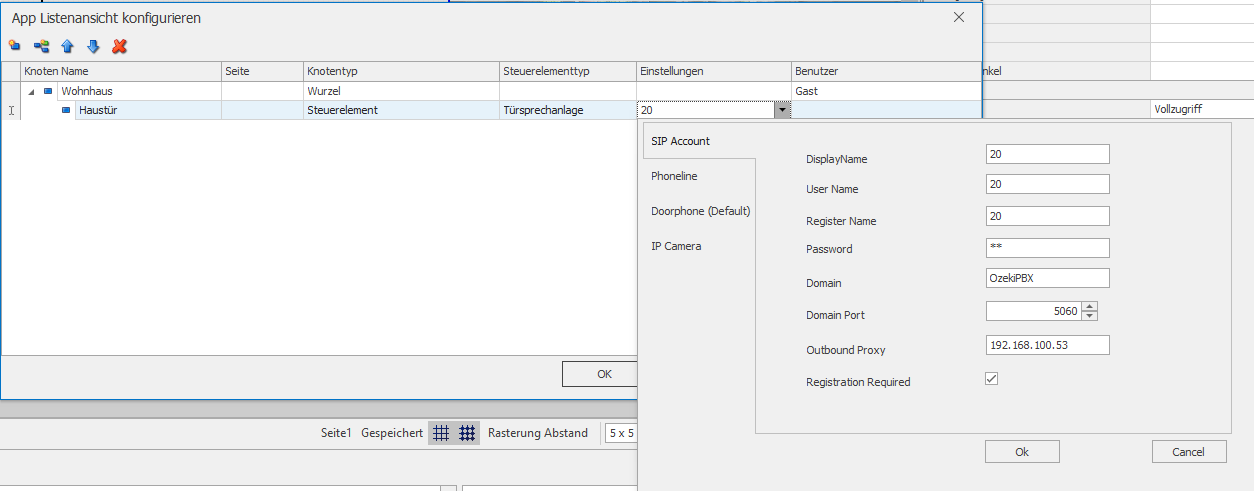Click OK in the App Listenansicht dialog
Image resolution: width=1254 pixels, height=491 pixels.
point(603,374)
